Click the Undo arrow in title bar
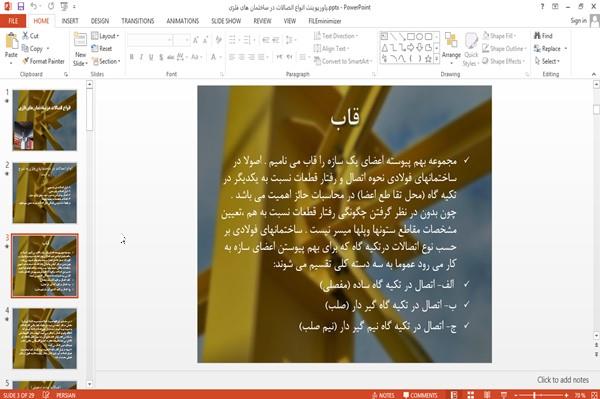Image resolution: width=600 pixels, height=399 pixels. (34, 7)
